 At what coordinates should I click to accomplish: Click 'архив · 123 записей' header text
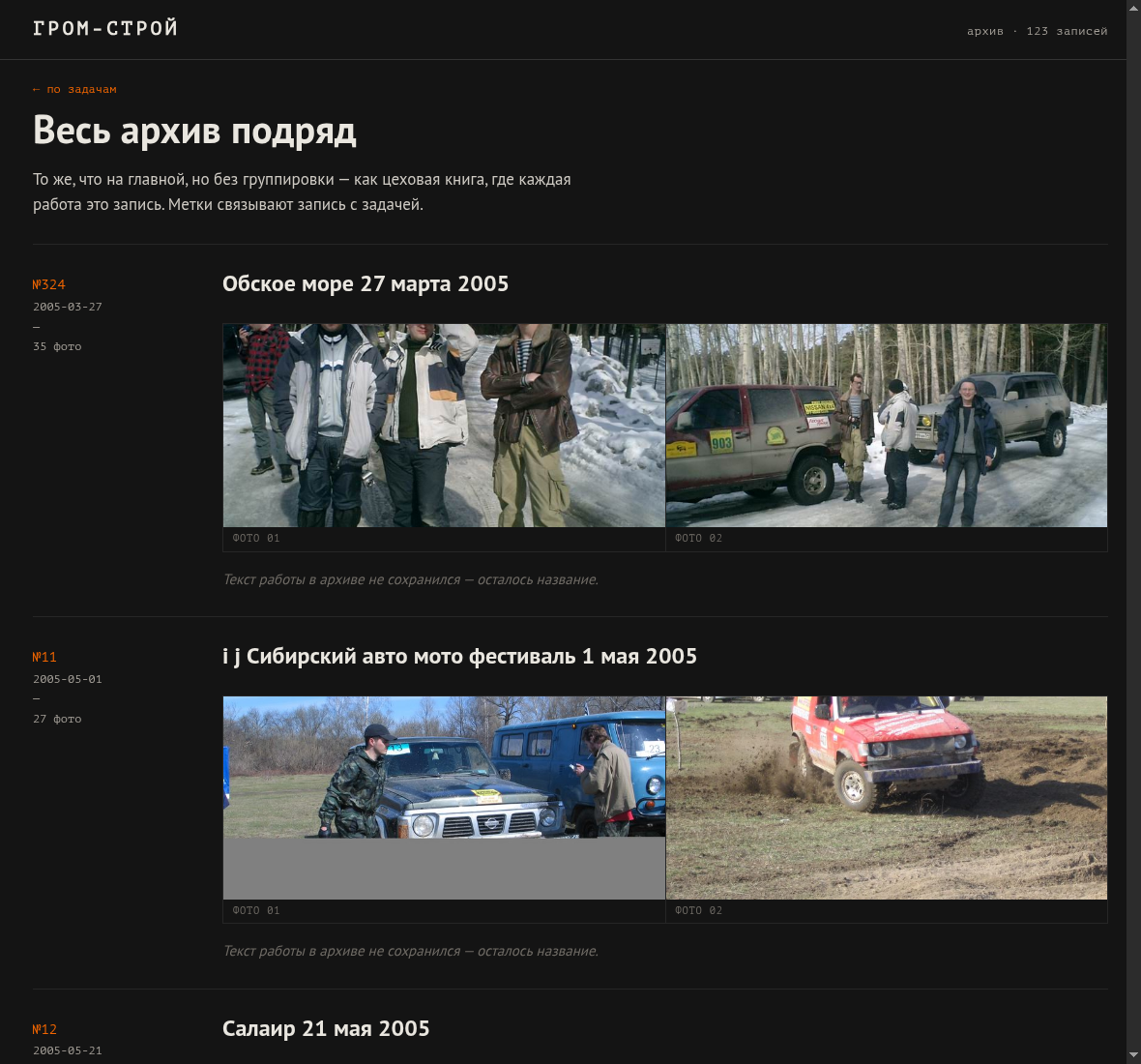point(1037,31)
